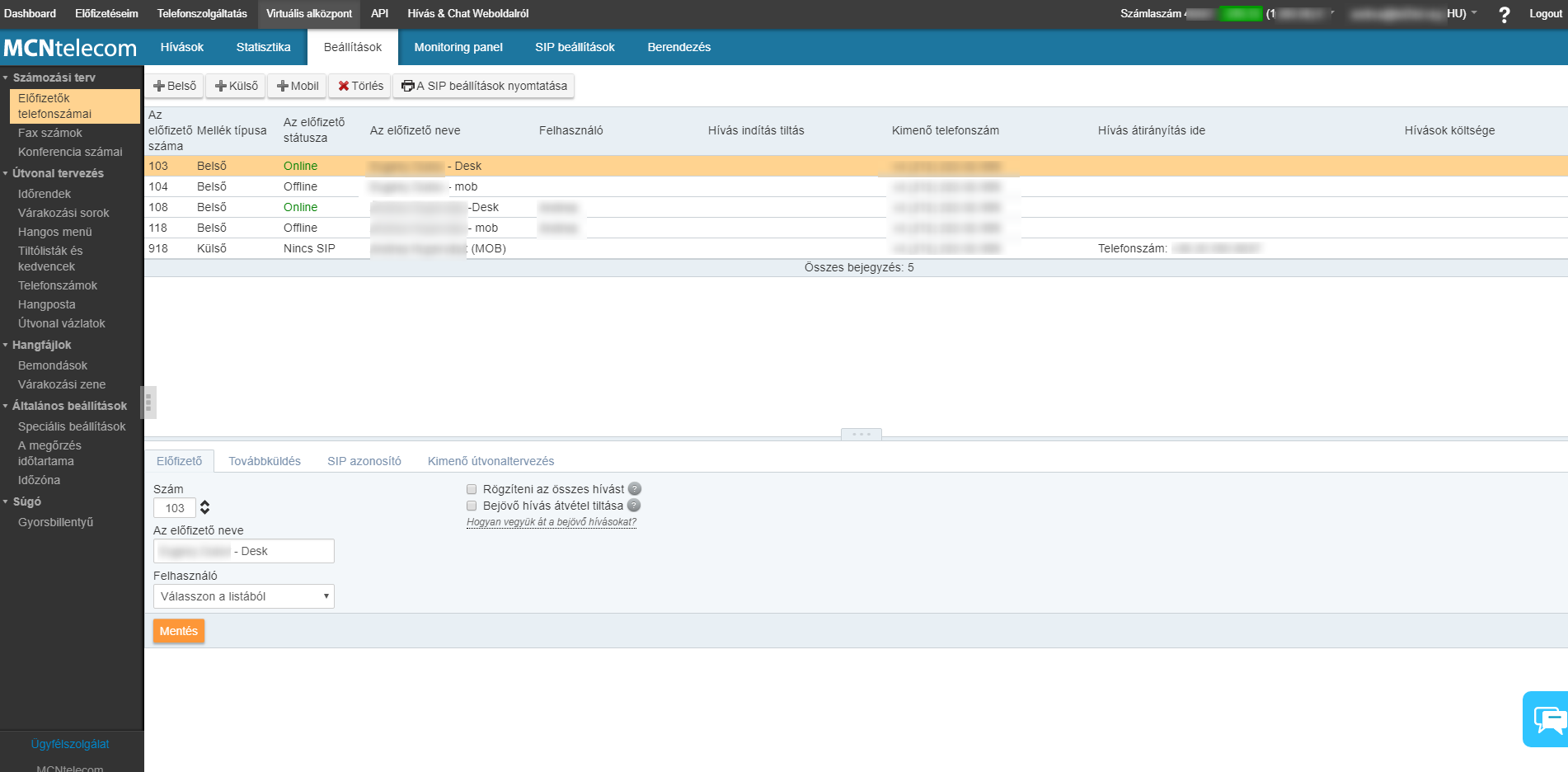
Task: Open the live chat bubble widget
Action: pos(1547,719)
